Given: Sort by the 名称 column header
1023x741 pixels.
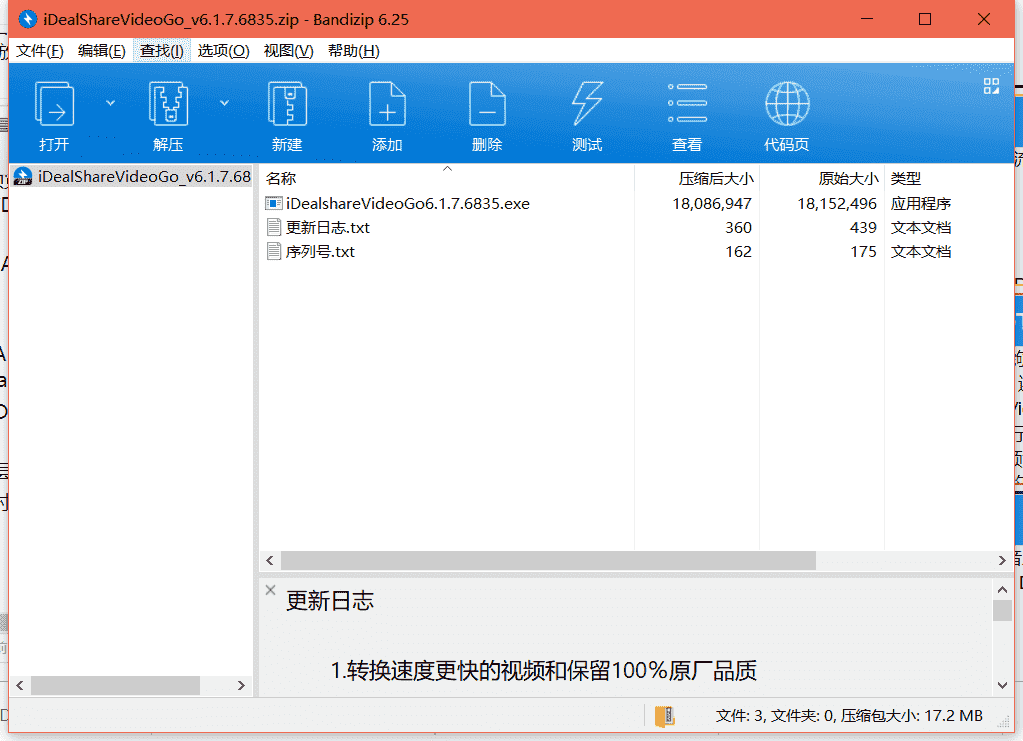Looking at the screenshot, I should pyautogui.click(x=281, y=178).
